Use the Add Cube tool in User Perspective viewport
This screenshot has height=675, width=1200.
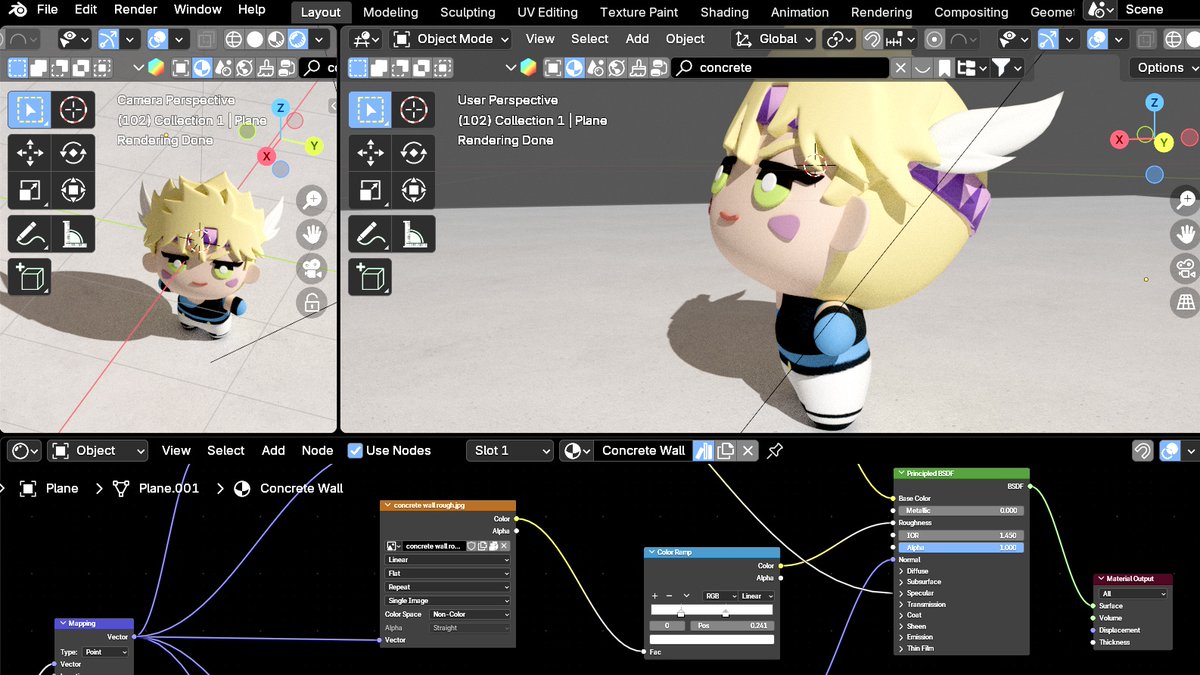pyautogui.click(x=370, y=278)
